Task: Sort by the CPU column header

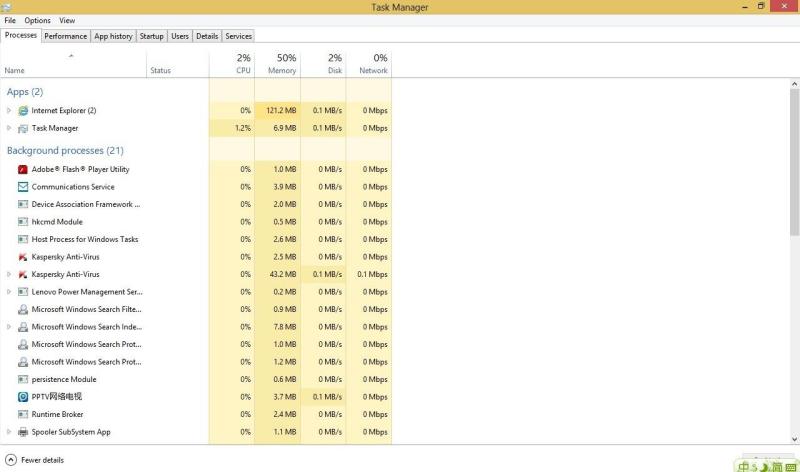Action: coord(232,63)
